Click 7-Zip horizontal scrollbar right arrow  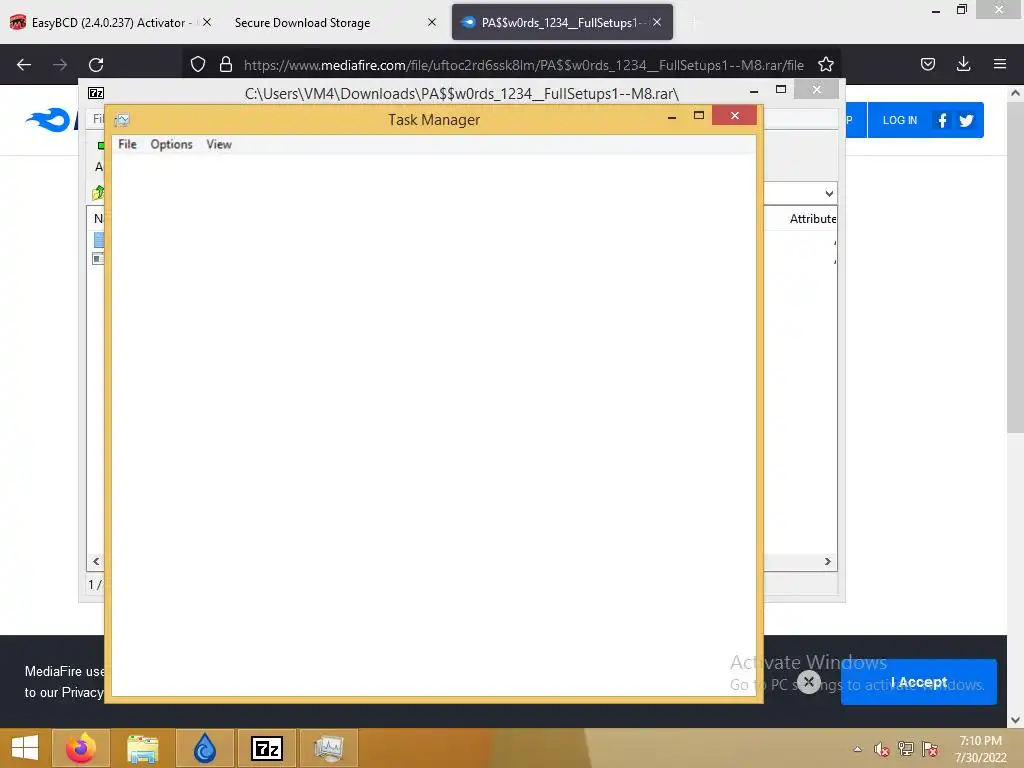[x=827, y=562]
